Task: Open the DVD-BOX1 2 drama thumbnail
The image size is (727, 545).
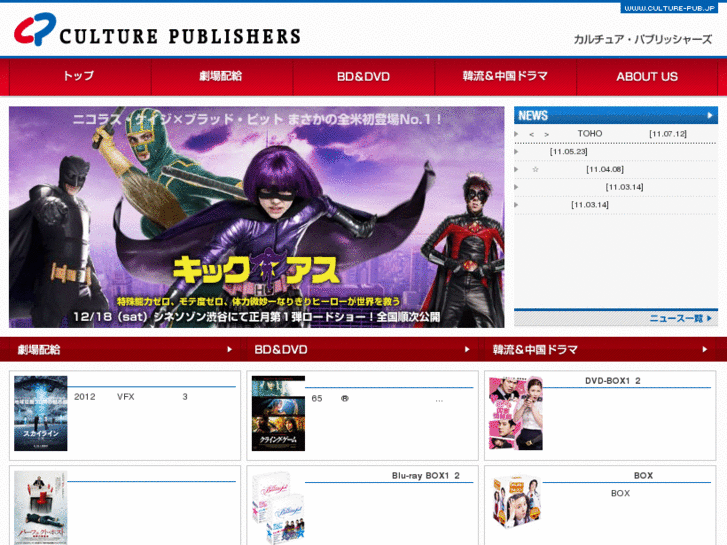Action: tap(516, 413)
